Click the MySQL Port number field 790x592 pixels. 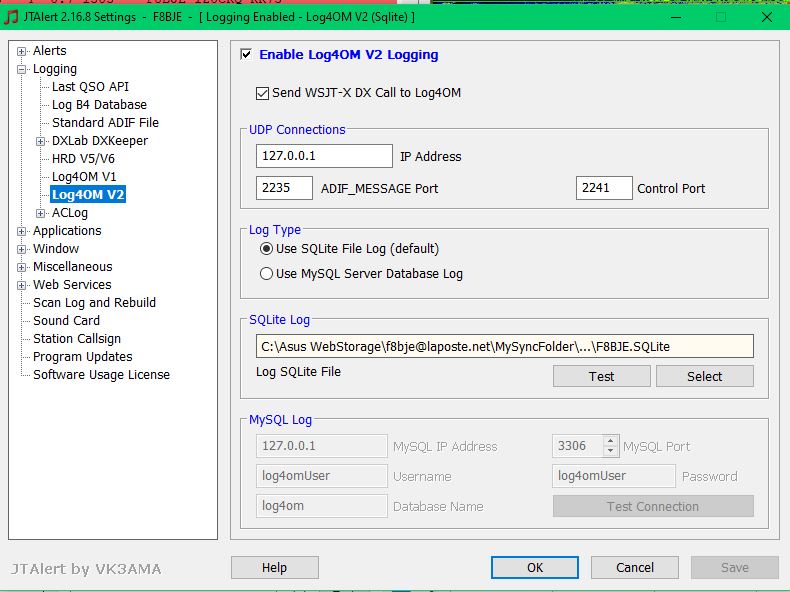[x=577, y=446]
